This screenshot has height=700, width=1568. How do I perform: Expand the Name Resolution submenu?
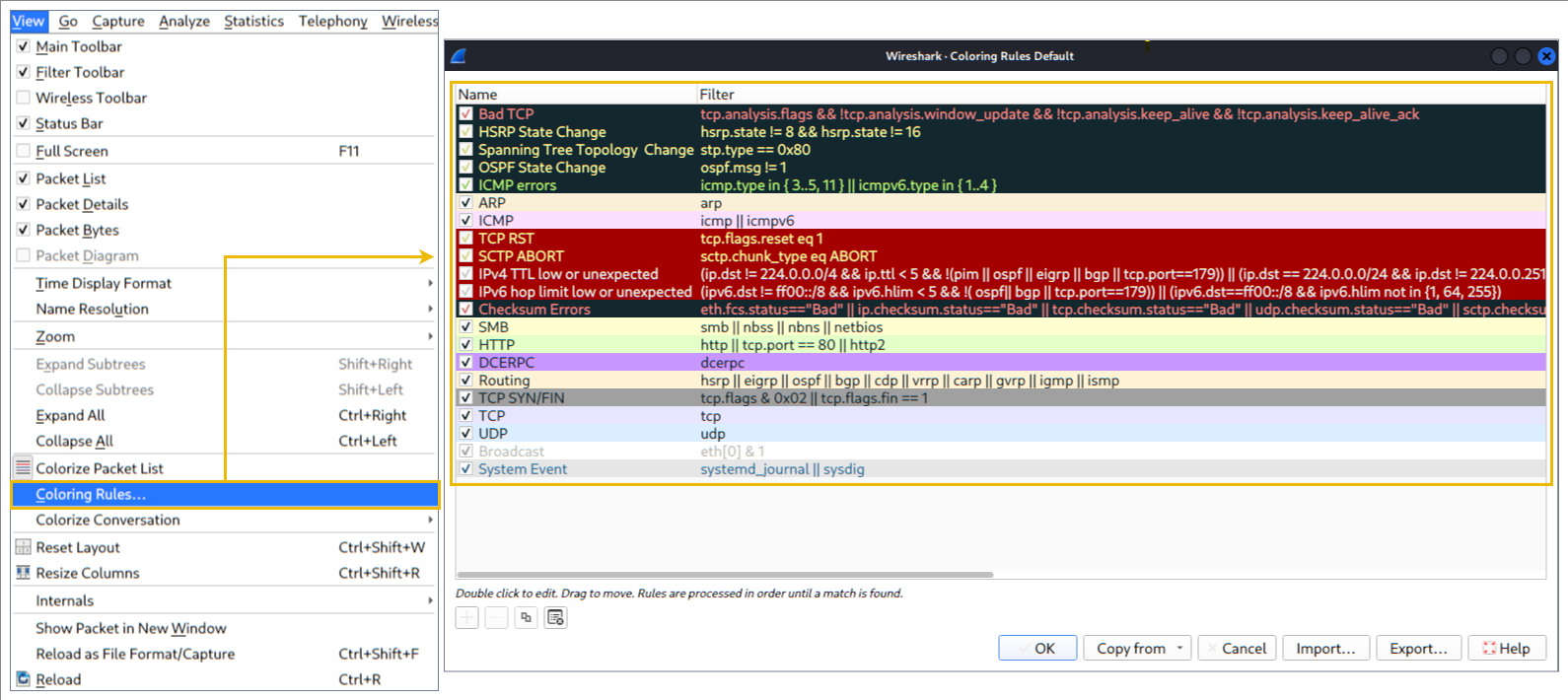pos(224,309)
